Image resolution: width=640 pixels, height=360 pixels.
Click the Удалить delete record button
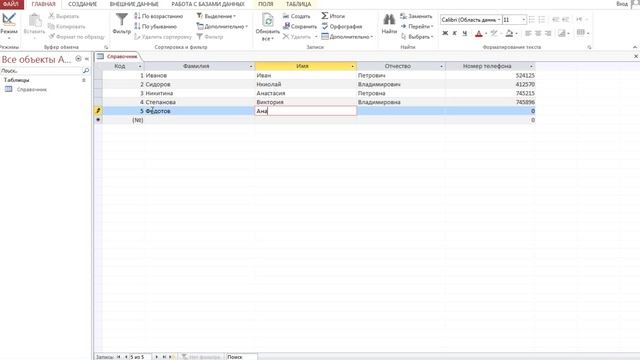[x=297, y=37]
